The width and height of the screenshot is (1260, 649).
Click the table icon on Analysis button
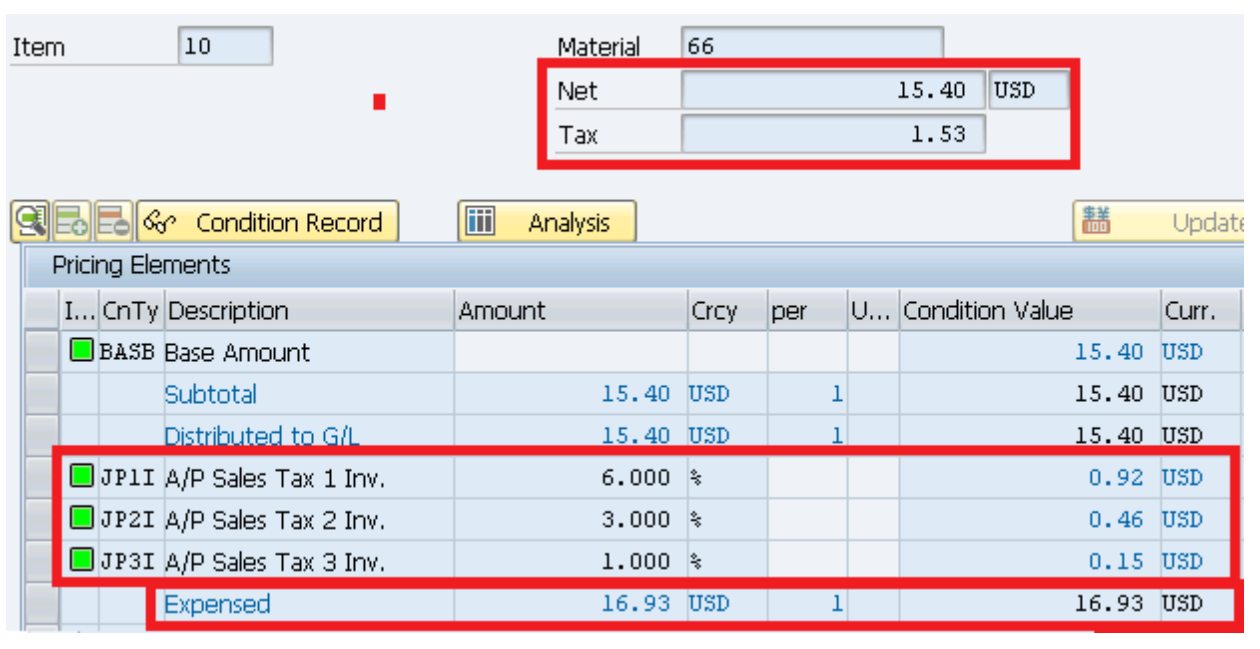coord(480,221)
